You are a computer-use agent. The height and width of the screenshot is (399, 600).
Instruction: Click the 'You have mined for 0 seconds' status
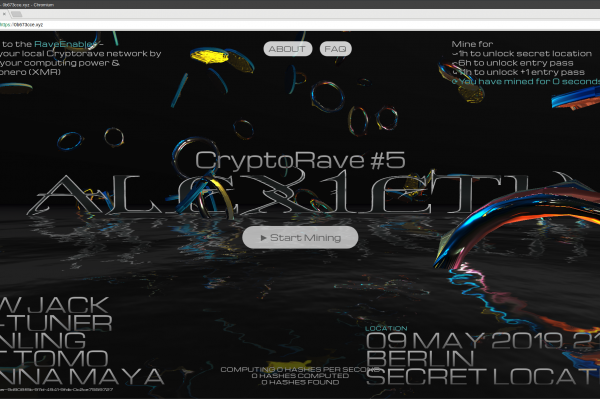click(x=529, y=81)
